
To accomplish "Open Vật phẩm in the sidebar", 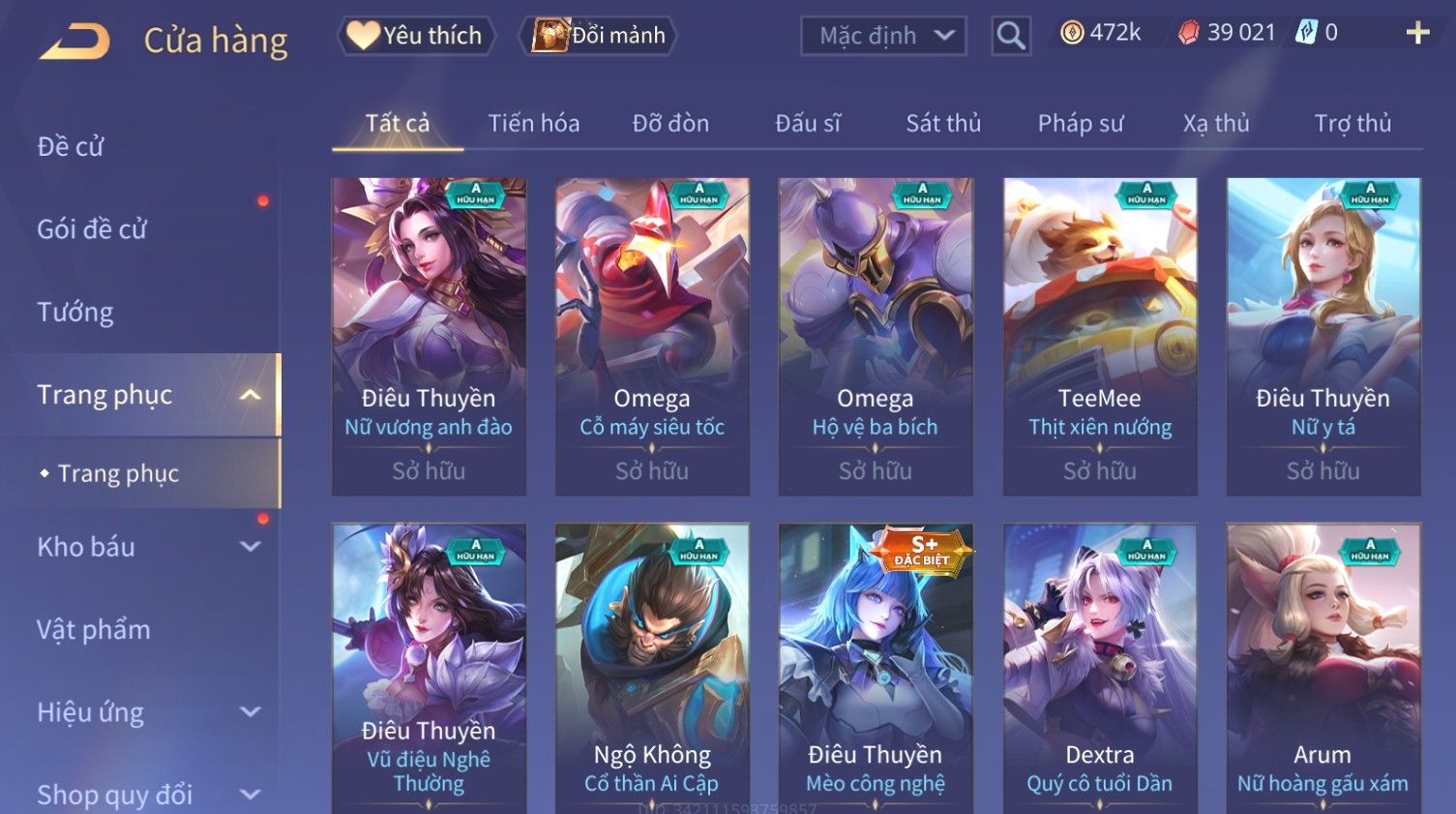I will (94, 630).
